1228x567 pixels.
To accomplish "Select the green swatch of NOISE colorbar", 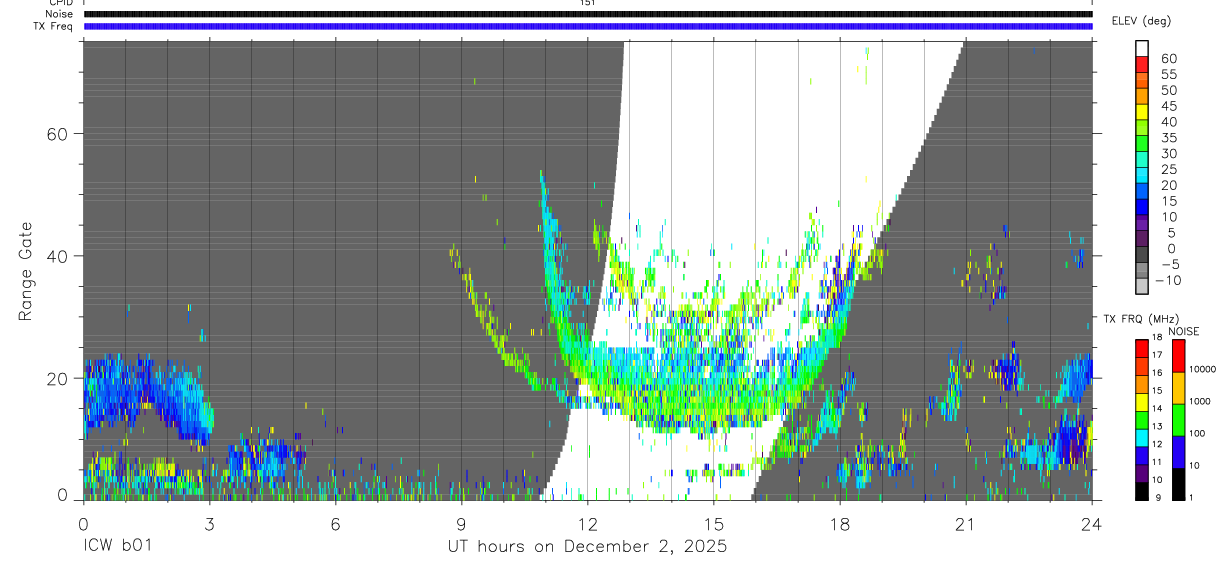I will (1178, 420).
